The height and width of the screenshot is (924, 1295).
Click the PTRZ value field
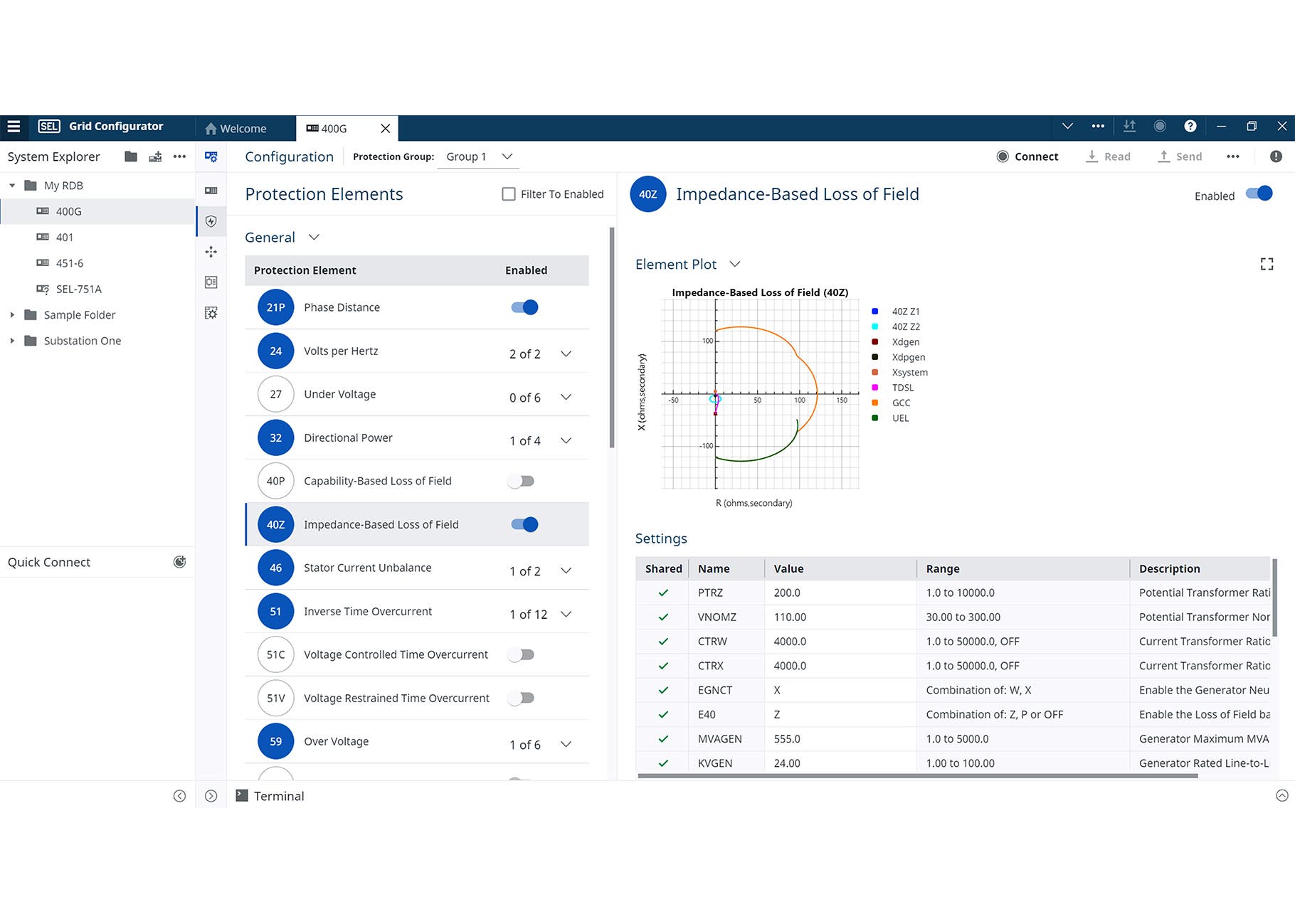coord(840,593)
